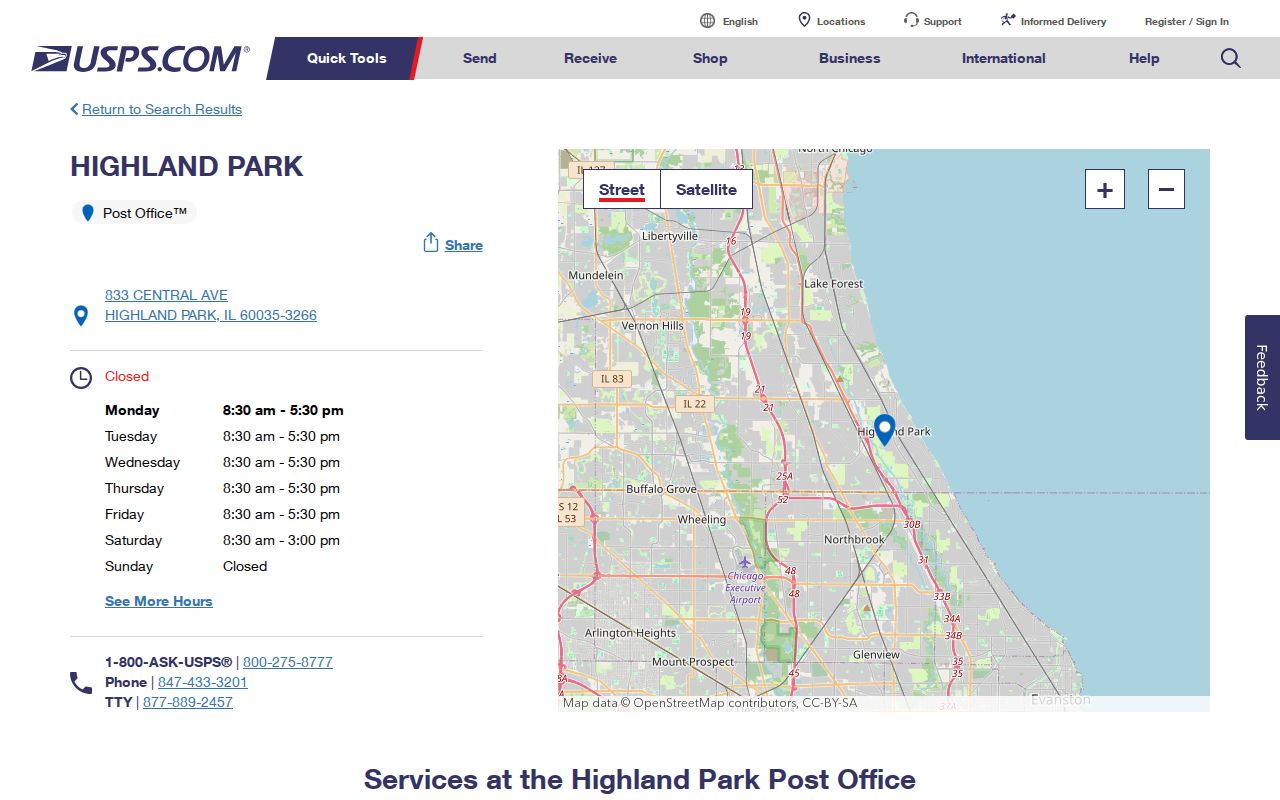Click the Informed Delivery icon
1280x800 pixels.
[1008, 20]
